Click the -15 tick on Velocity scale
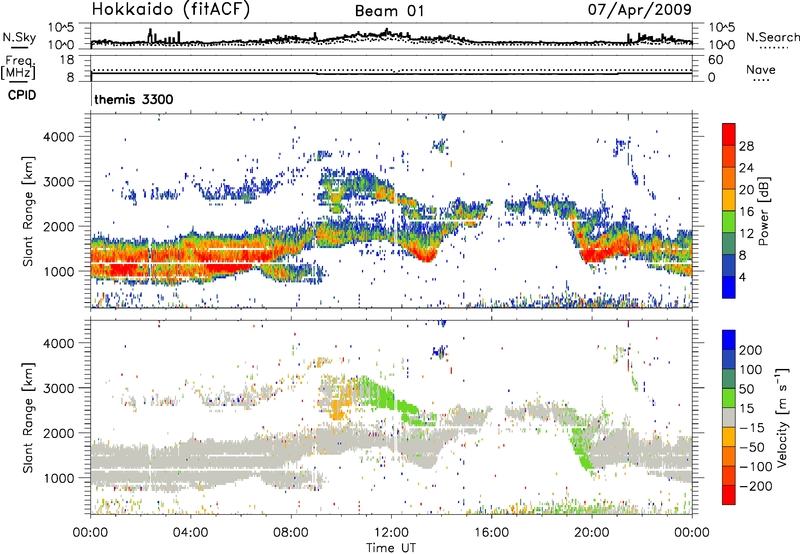 click(x=752, y=428)
